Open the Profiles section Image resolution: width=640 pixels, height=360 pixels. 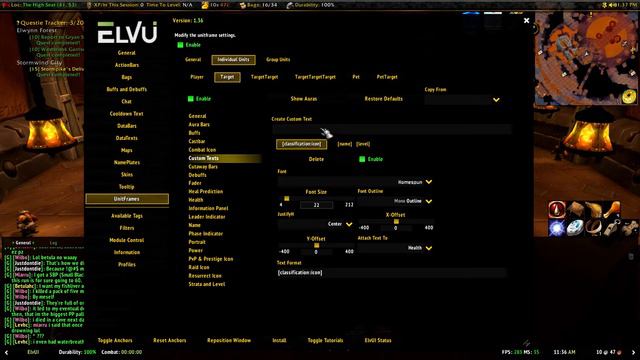tap(127, 264)
